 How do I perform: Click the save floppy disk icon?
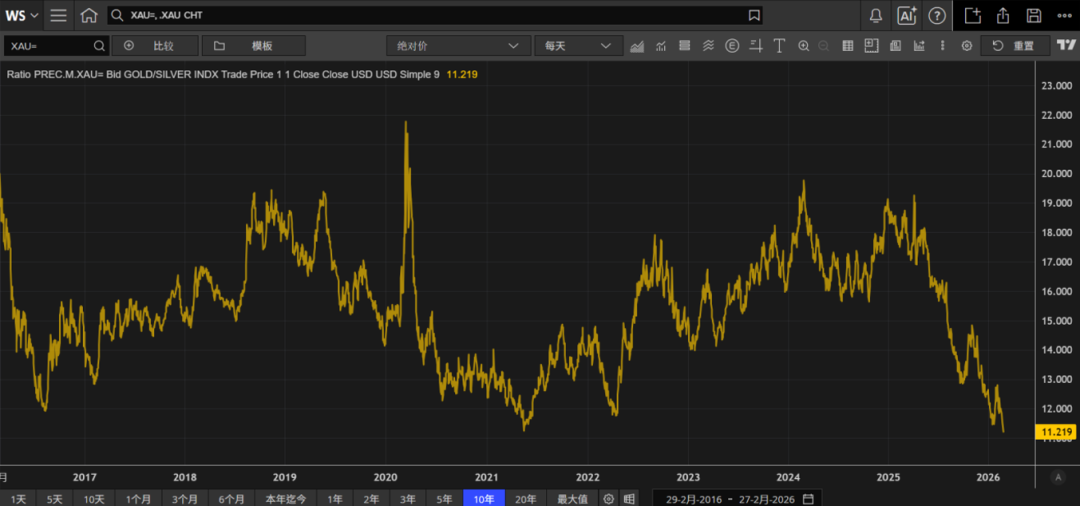1034,15
